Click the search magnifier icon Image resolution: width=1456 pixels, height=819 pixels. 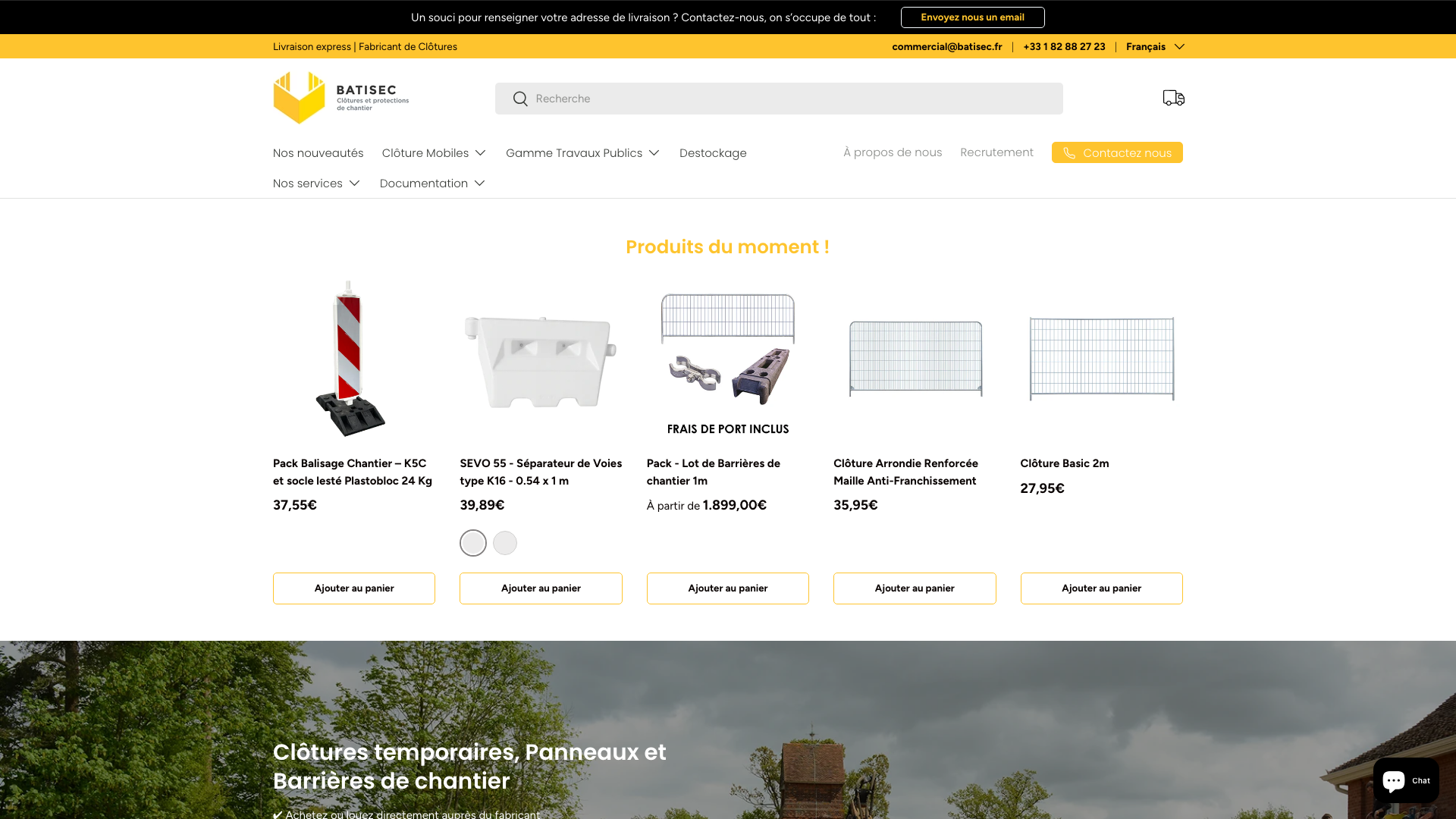tap(520, 99)
